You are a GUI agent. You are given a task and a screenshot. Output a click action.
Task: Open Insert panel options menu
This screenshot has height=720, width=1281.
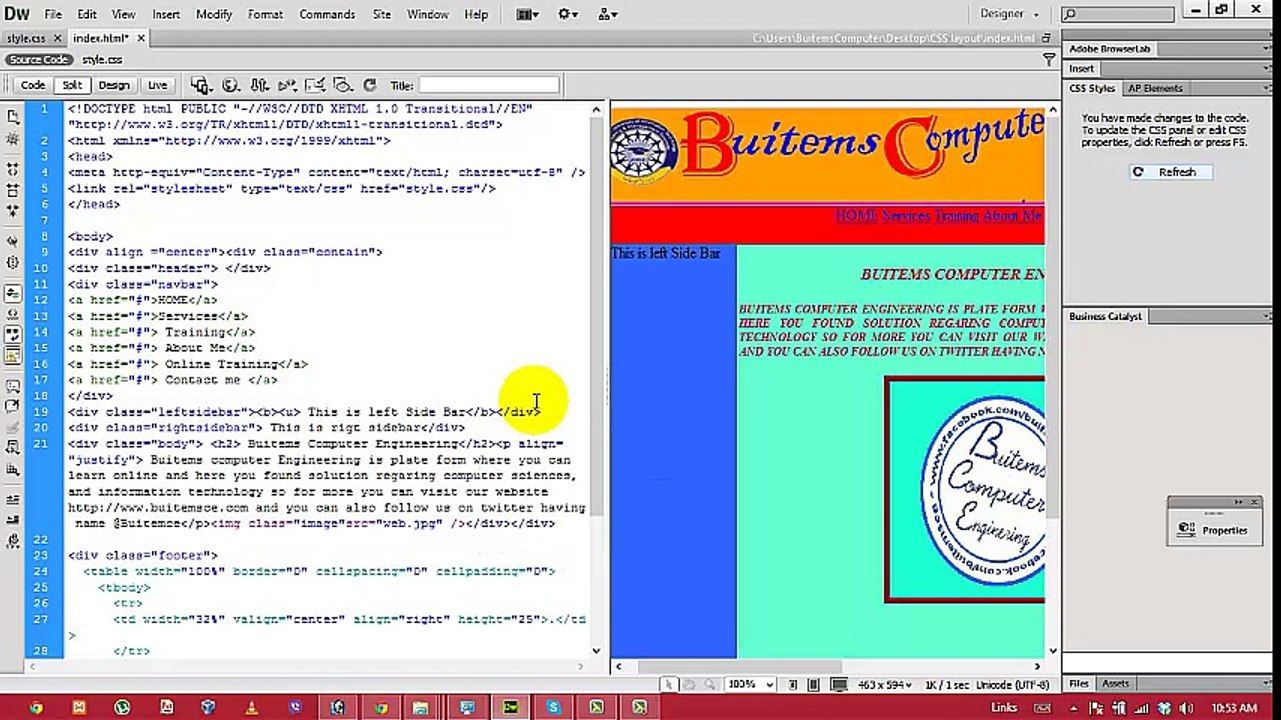click(x=1267, y=69)
